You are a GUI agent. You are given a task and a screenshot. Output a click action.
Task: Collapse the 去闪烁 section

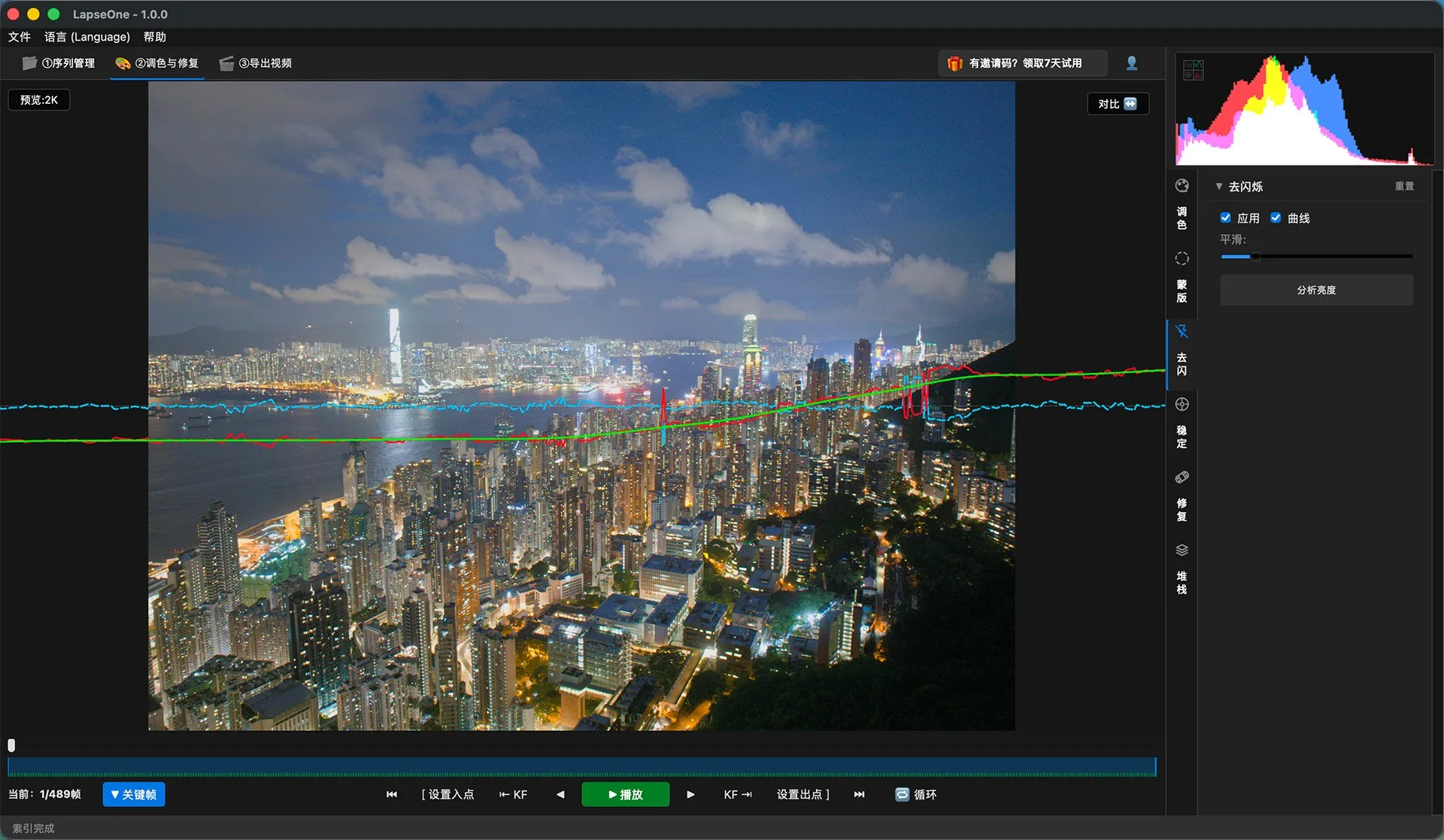(1219, 186)
